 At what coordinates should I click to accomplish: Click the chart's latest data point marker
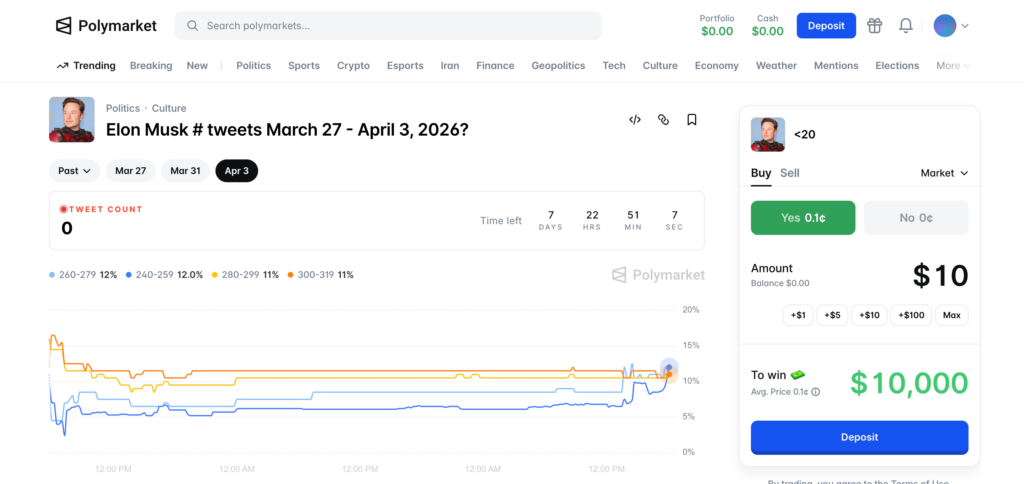(669, 368)
